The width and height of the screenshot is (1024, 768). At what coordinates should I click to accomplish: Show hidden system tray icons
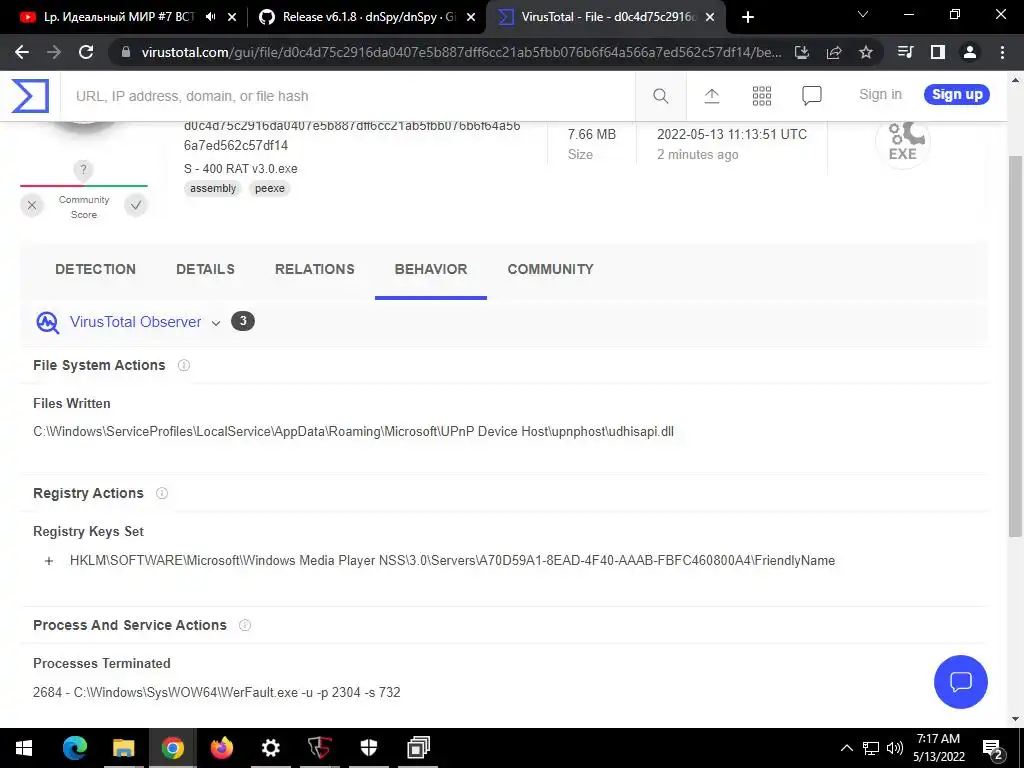846,748
